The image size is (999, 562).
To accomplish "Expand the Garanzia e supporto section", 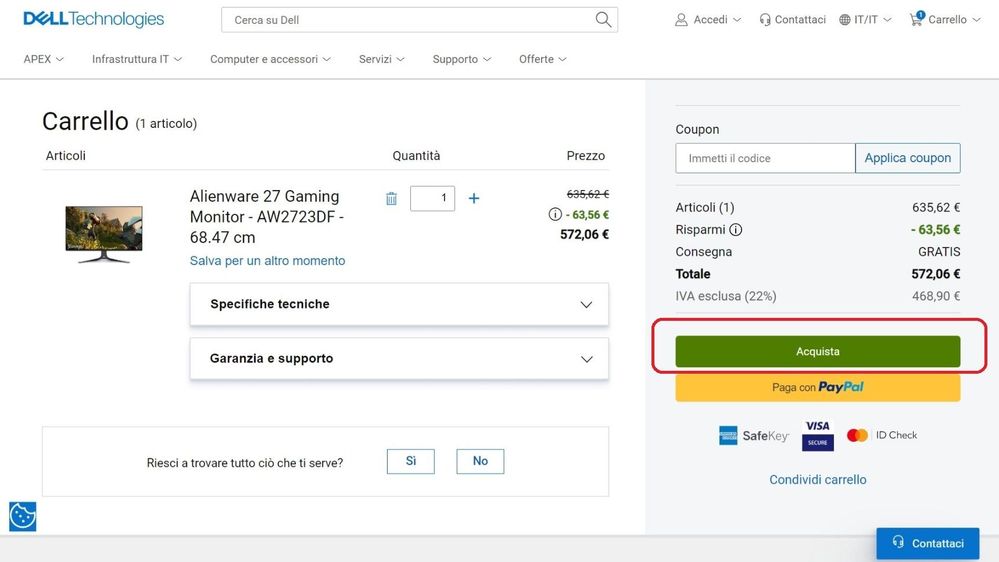I will (399, 358).
